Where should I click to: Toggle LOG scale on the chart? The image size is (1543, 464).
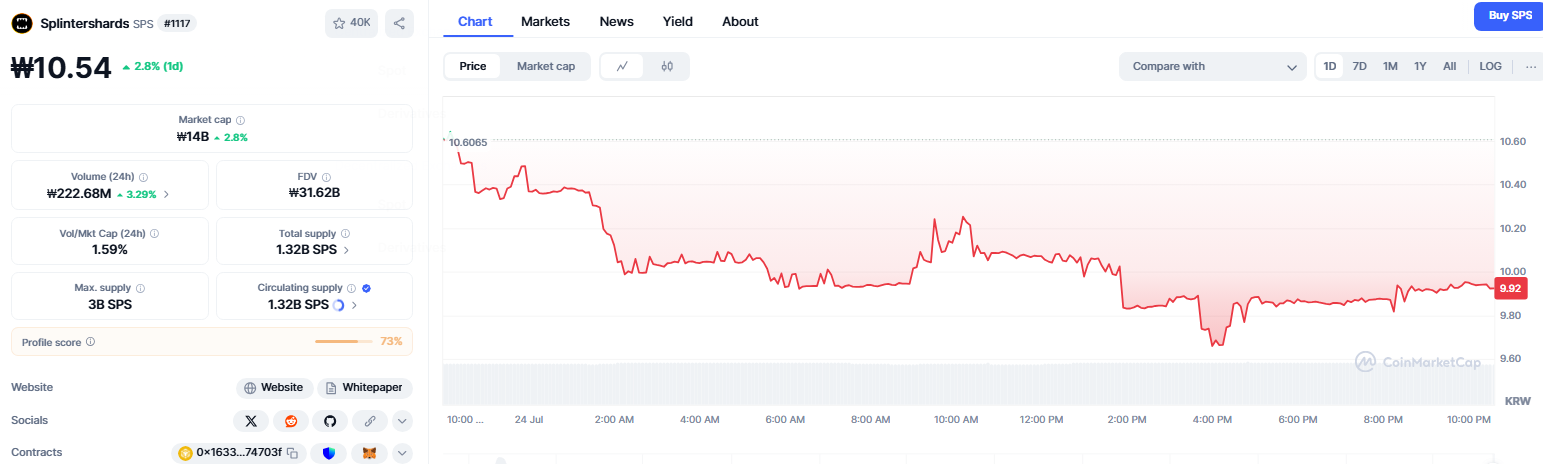[1490, 67]
